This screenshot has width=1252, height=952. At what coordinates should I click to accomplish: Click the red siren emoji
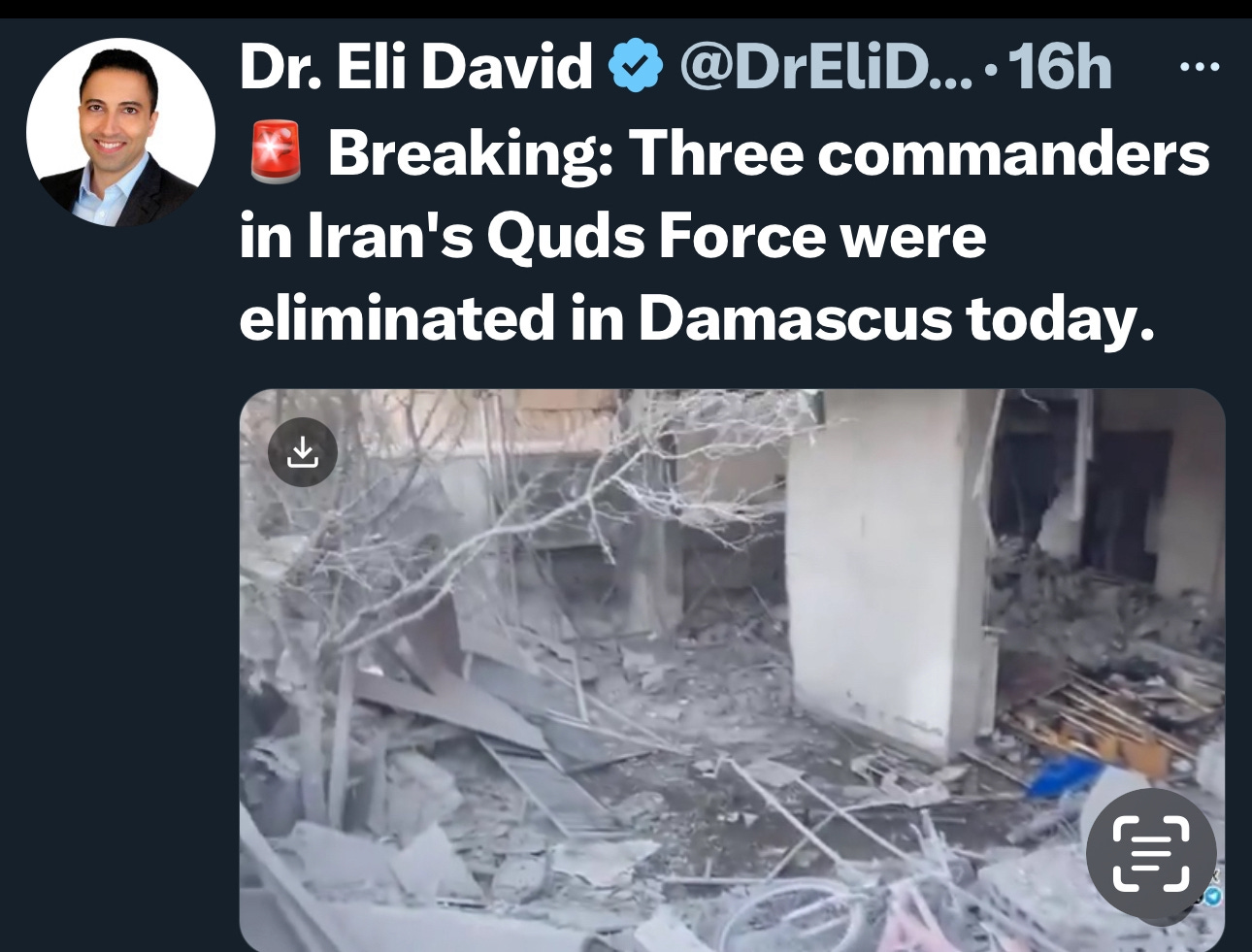point(276,154)
